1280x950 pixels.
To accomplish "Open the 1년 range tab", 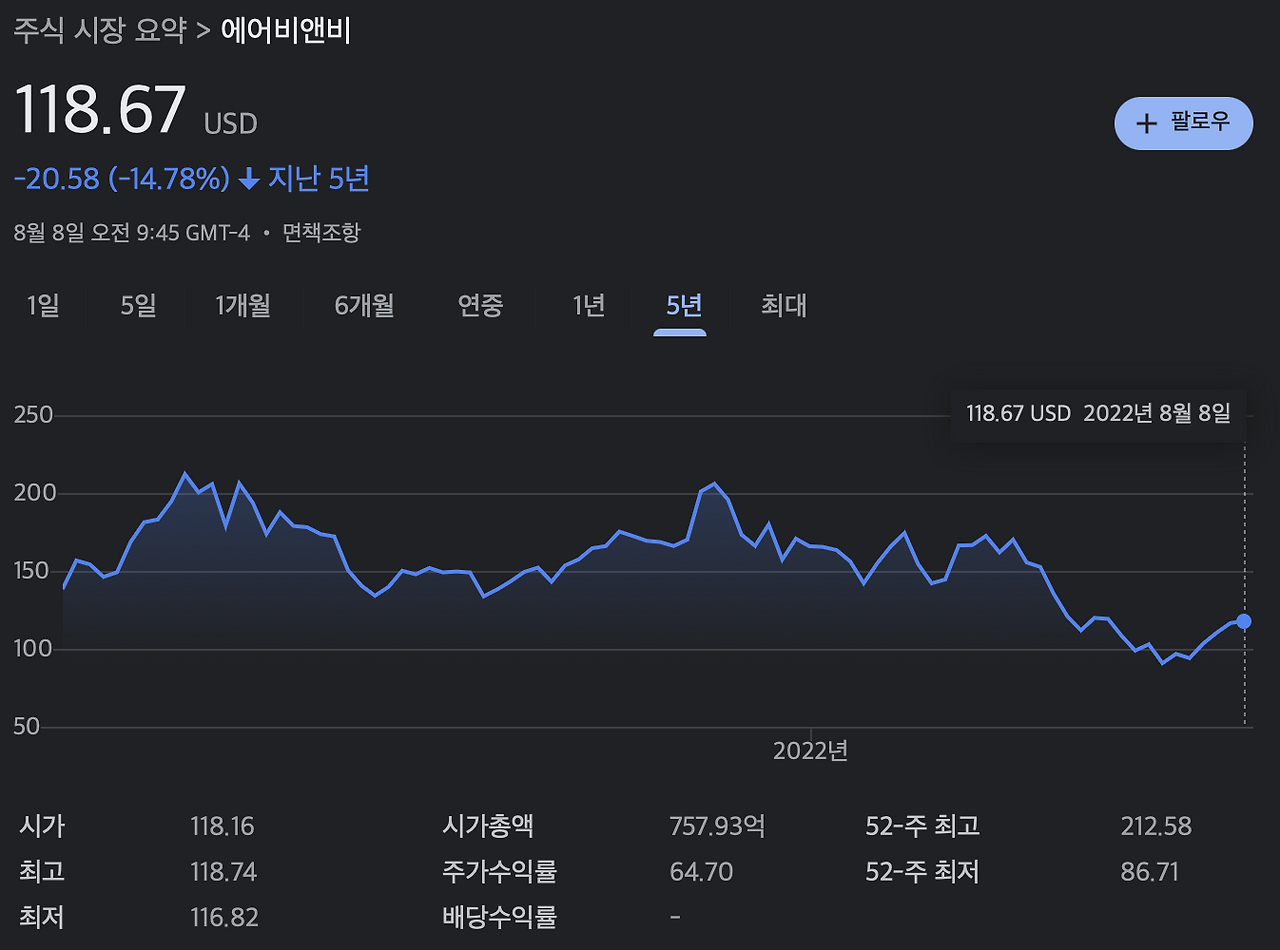I will tap(589, 306).
